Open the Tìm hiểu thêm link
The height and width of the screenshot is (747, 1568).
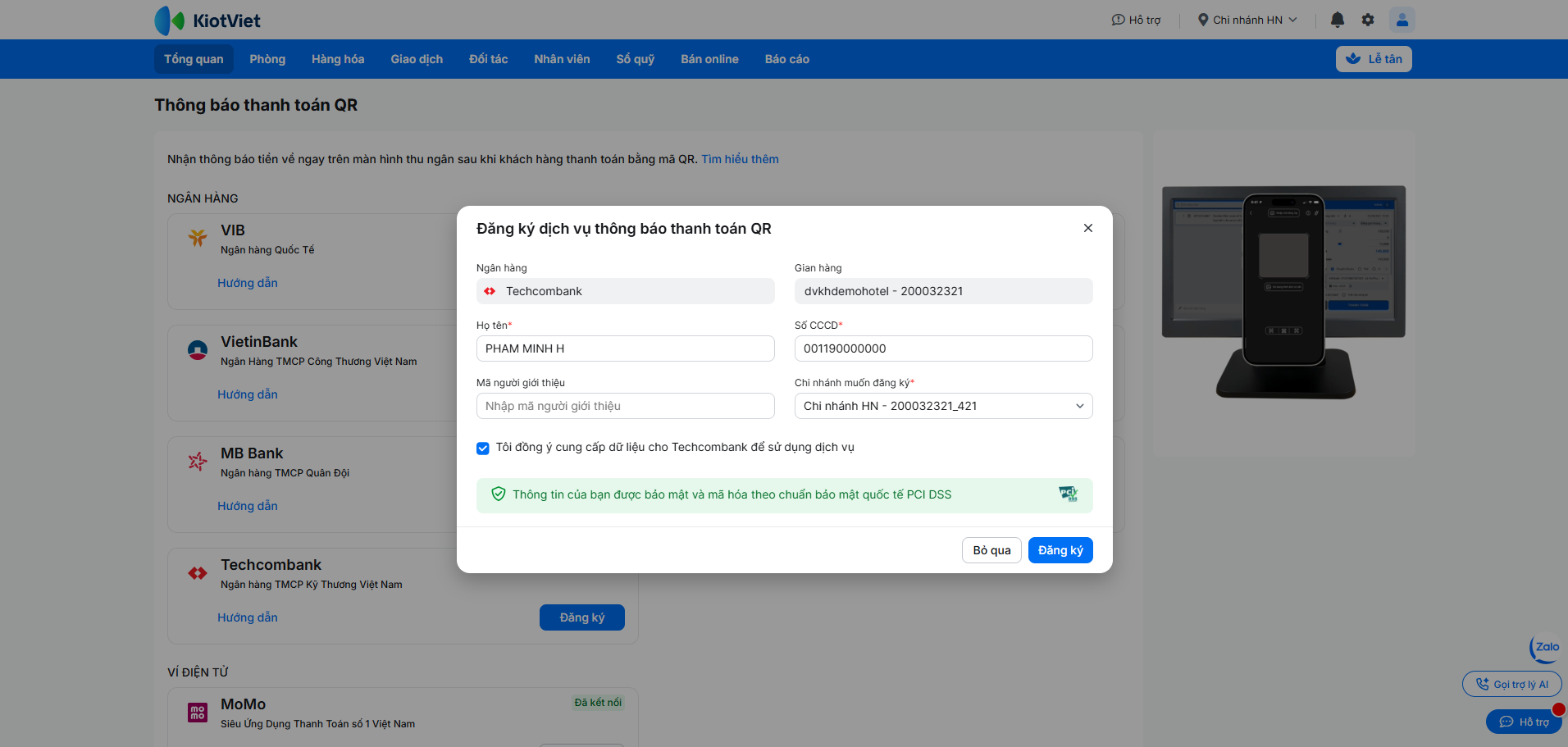pyautogui.click(x=740, y=159)
